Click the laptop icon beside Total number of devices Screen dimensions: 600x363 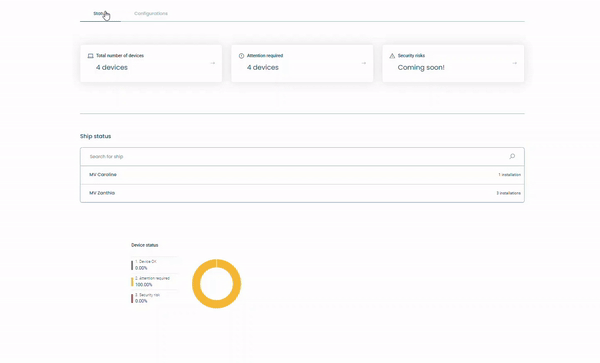pyautogui.click(x=90, y=56)
